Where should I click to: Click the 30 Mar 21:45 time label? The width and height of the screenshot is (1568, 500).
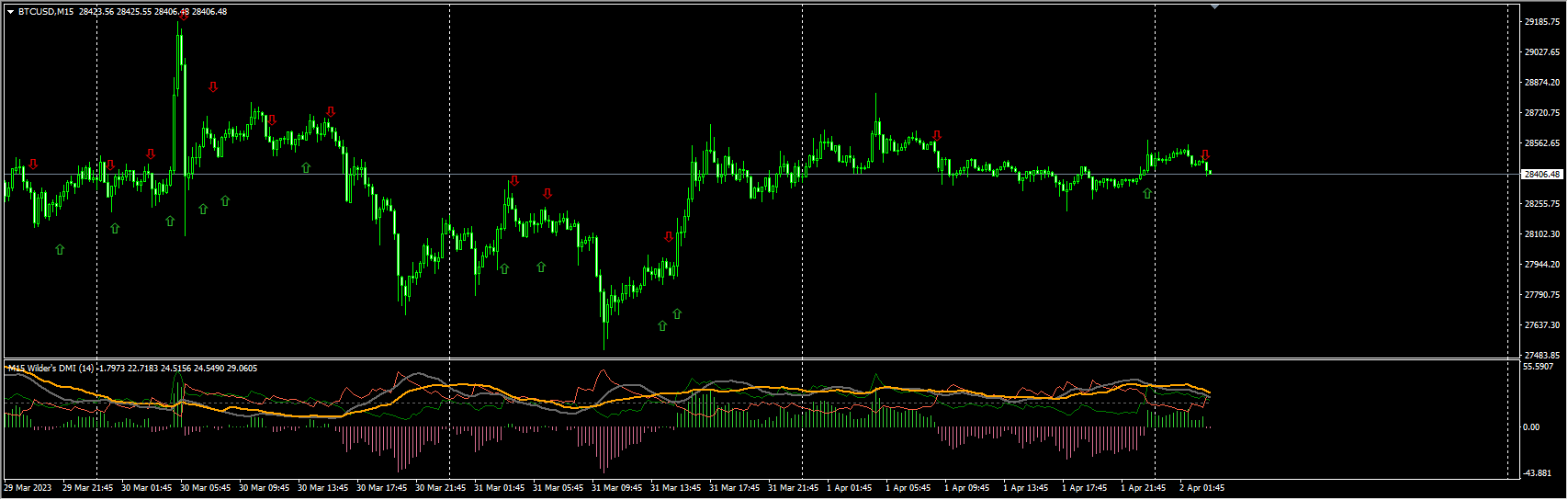click(440, 488)
